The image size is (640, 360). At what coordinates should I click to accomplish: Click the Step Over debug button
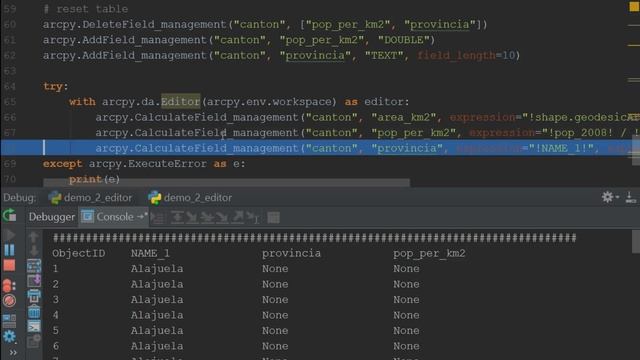pyautogui.click(x=177, y=218)
